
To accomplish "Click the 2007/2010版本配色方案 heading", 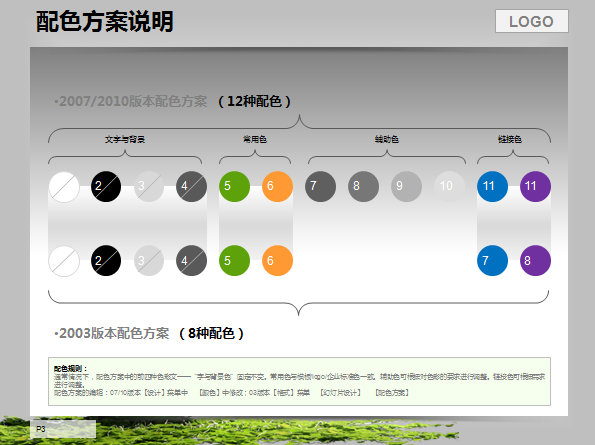I will 131,101.
